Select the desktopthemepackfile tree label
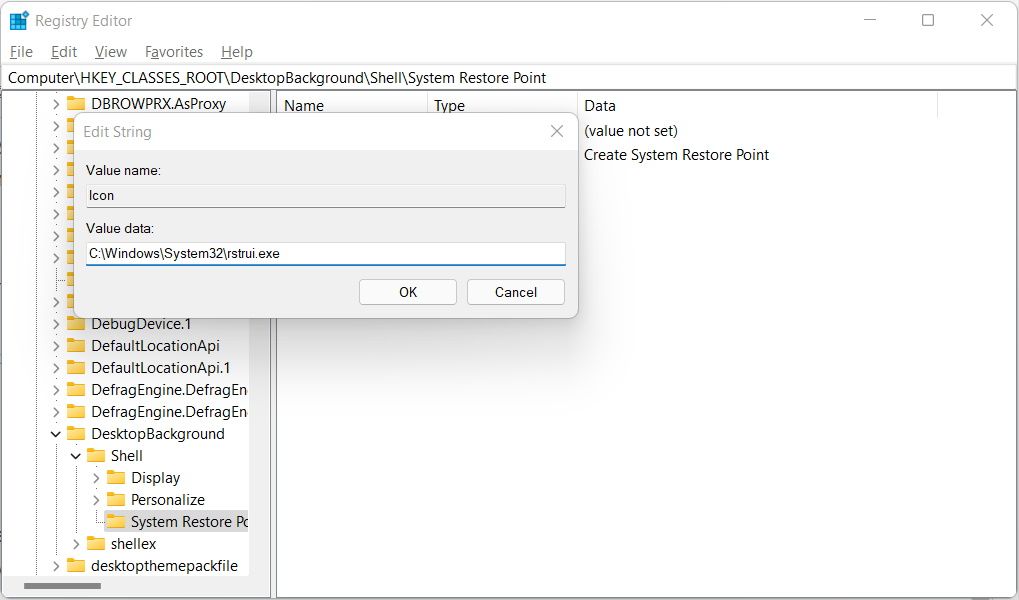Viewport: 1019px width, 600px height. click(x=164, y=566)
